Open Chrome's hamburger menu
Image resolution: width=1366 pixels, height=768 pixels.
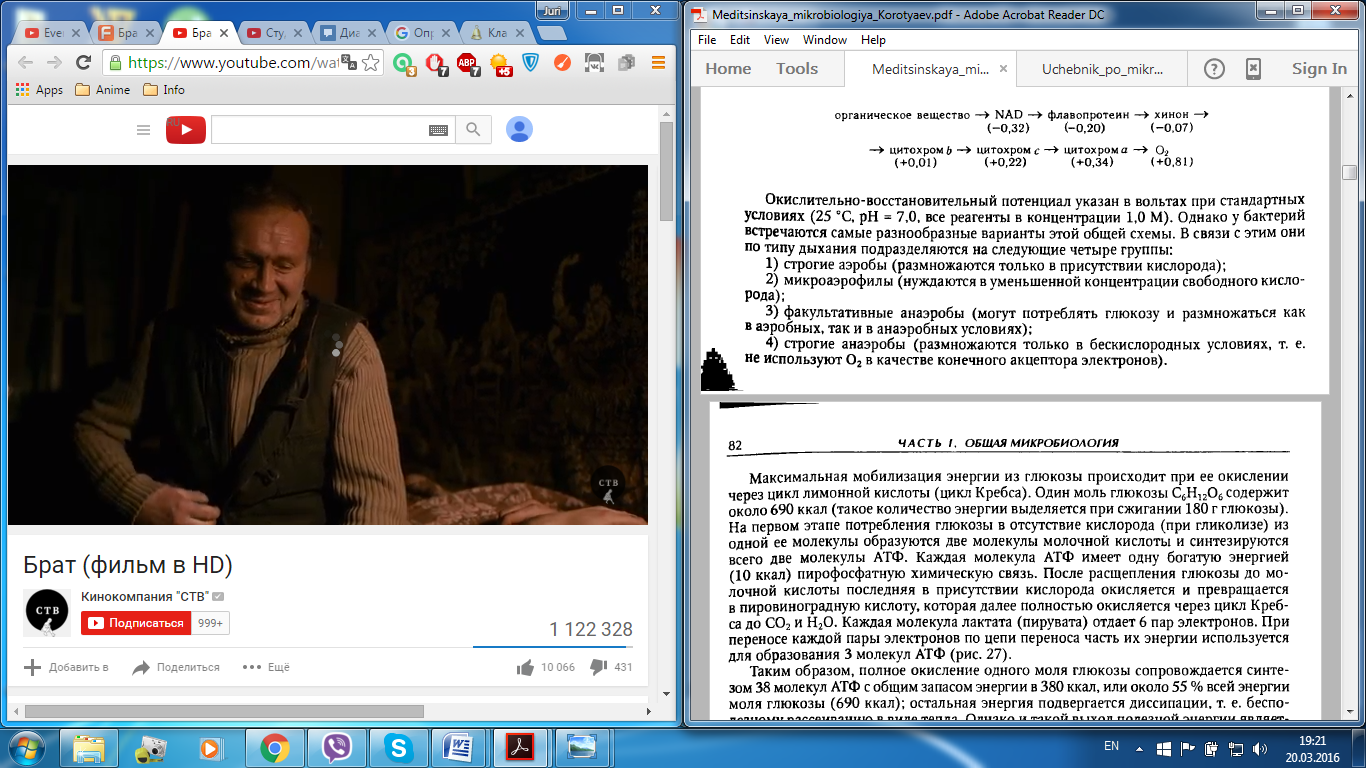[658, 62]
